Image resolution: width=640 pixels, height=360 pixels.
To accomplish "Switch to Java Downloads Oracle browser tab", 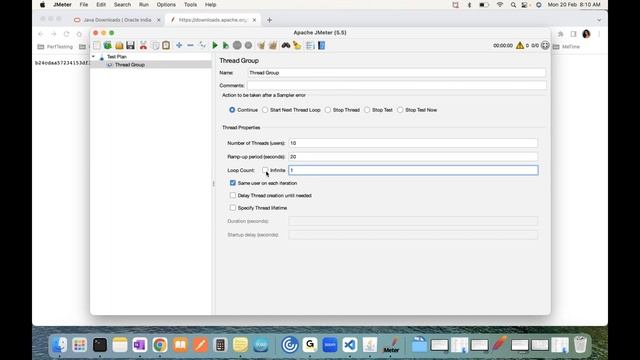I will (118, 20).
